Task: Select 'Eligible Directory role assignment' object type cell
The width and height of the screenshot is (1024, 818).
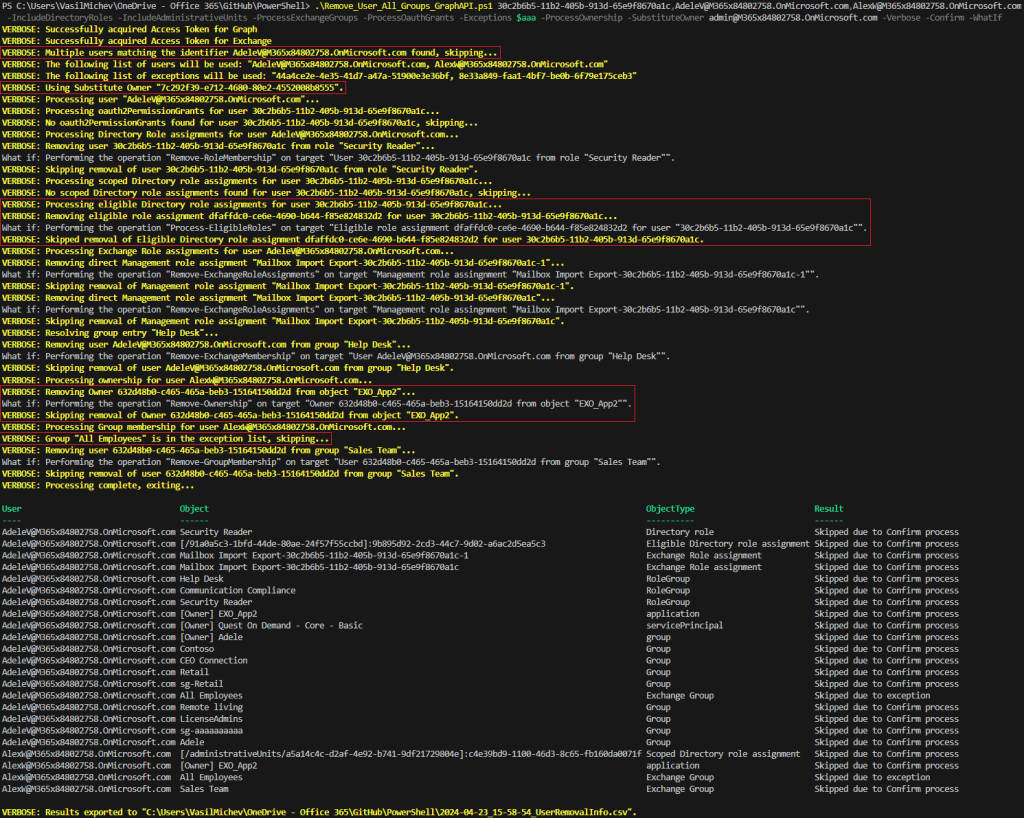Action: click(x=728, y=544)
